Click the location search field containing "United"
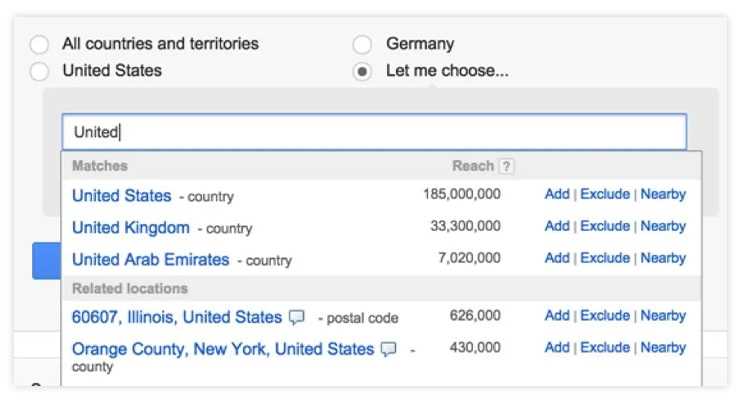The height and width of the screenshot is (403, 740). [x=374, y=132]
